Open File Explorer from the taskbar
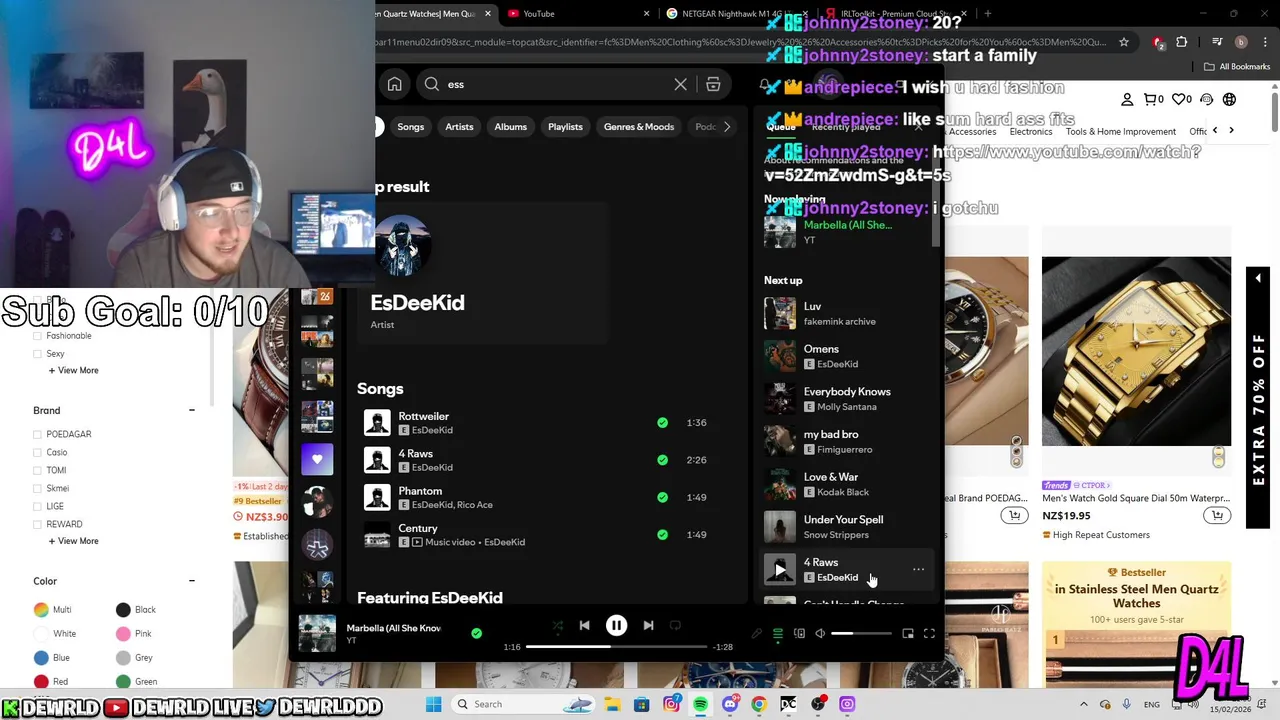 (612, 704)
